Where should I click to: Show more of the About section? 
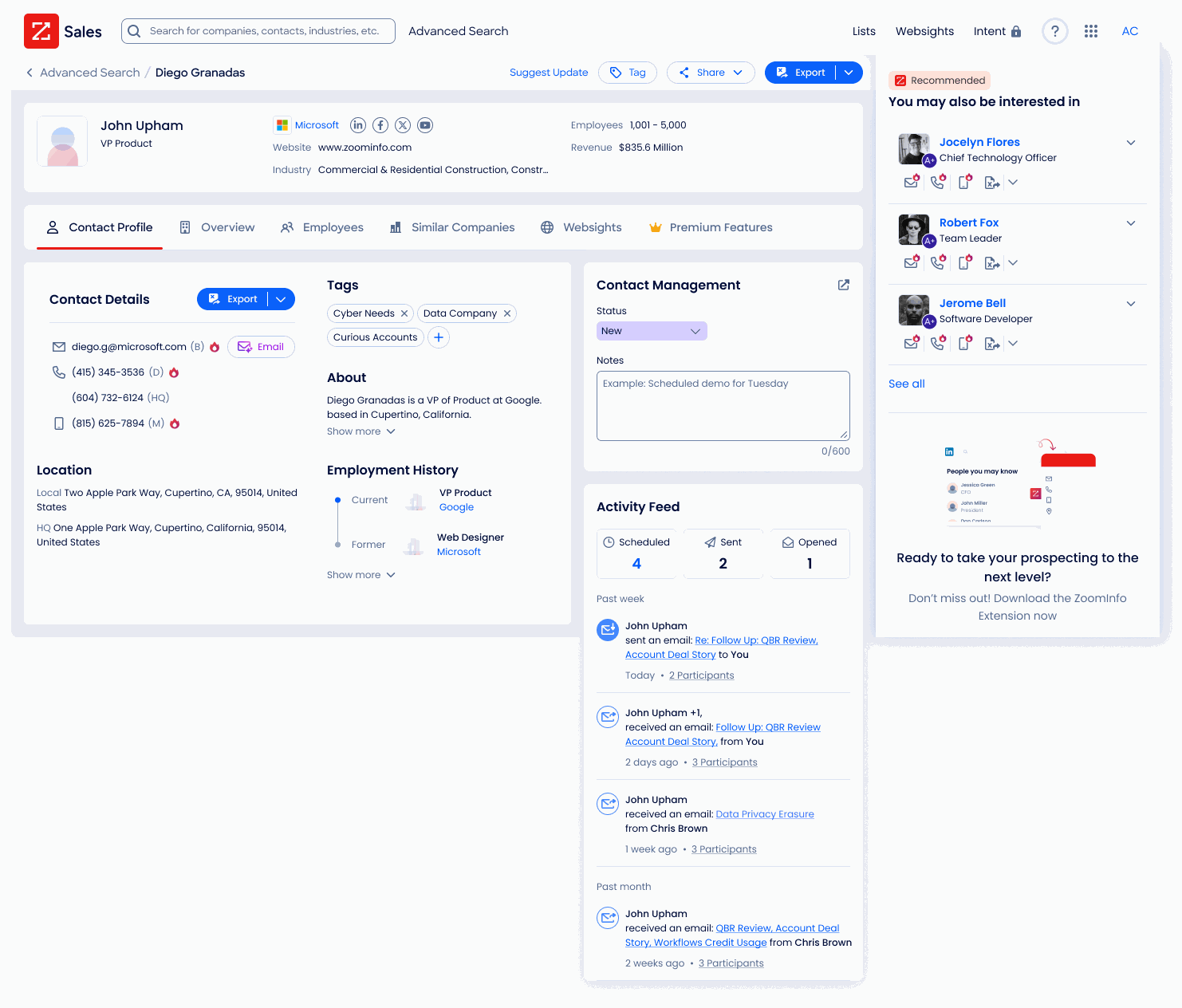click(361, 431)
